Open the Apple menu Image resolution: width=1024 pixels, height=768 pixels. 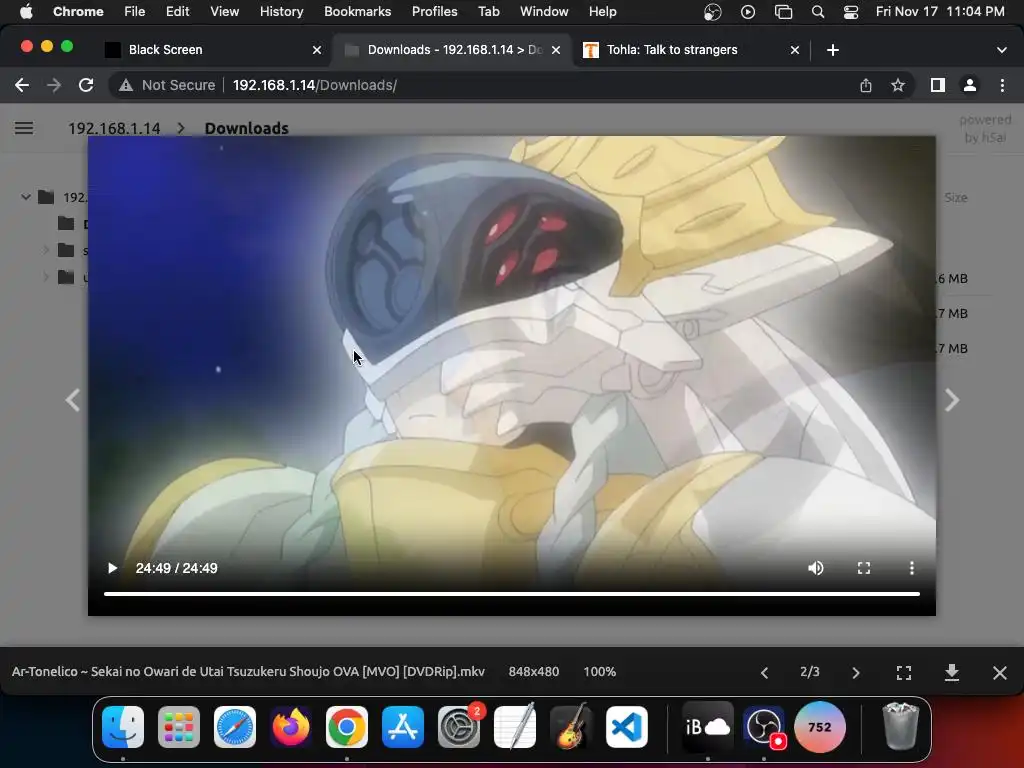[x=26, y=11]
